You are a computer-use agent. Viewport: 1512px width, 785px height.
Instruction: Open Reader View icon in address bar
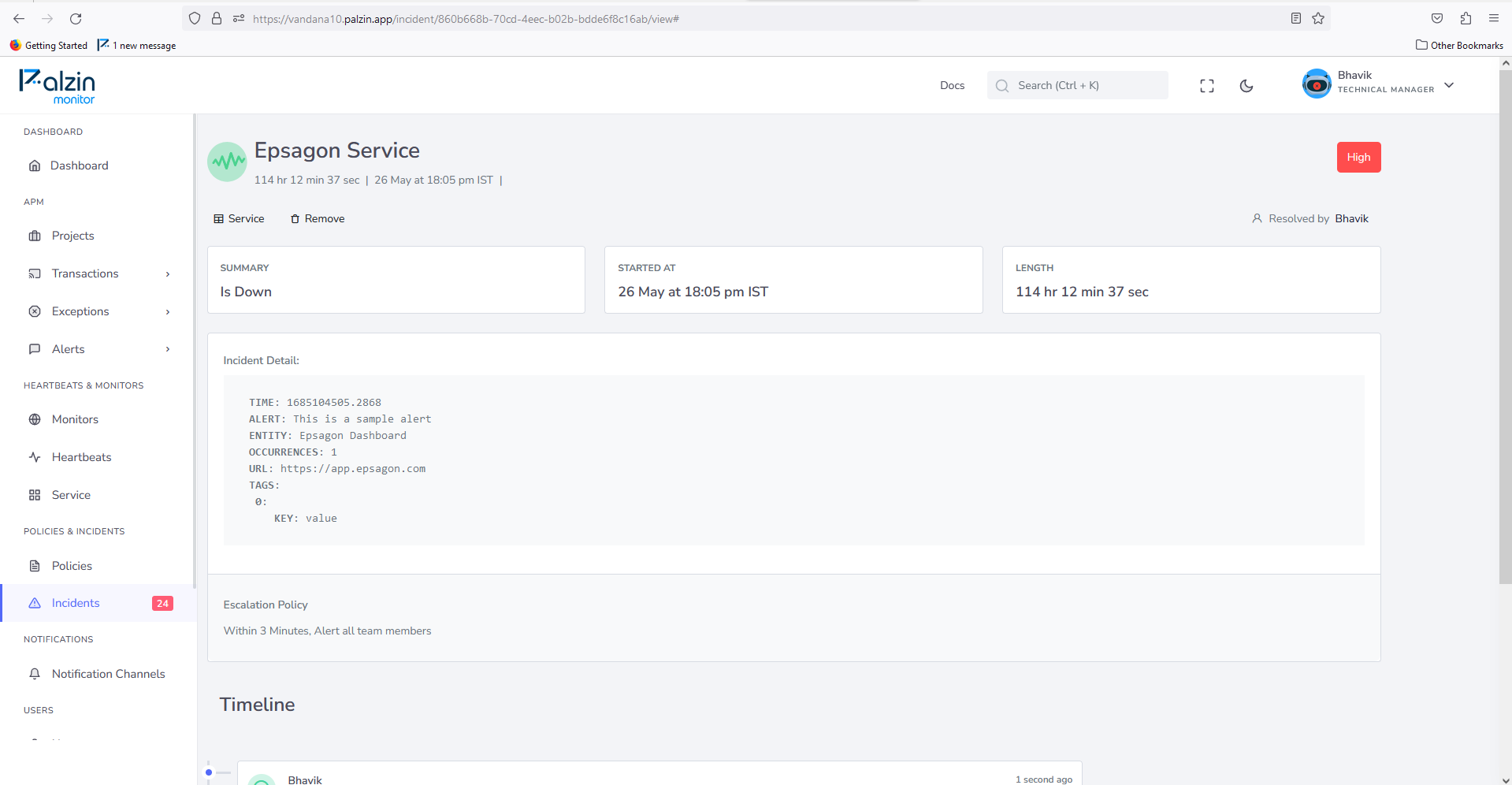[1295, 18]
